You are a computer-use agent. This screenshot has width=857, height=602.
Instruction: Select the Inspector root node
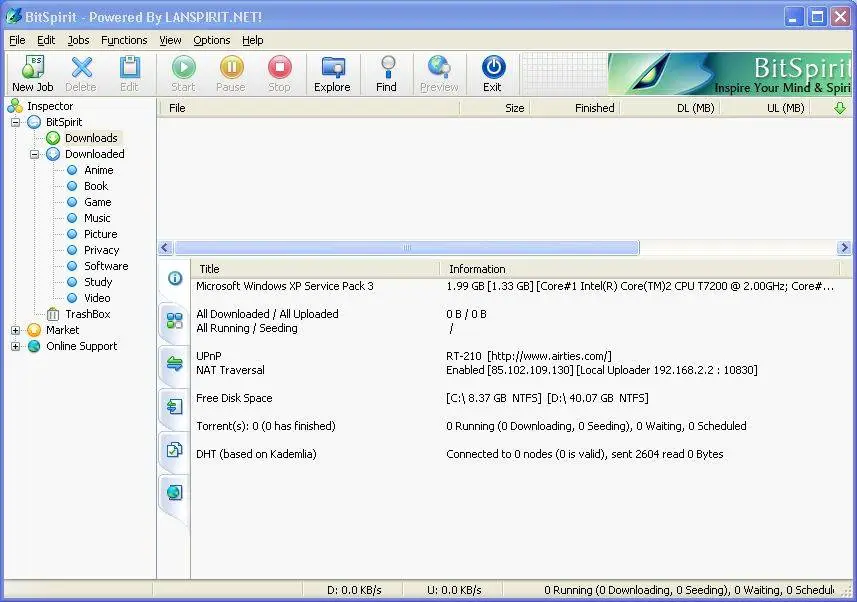tap(50, 106)
